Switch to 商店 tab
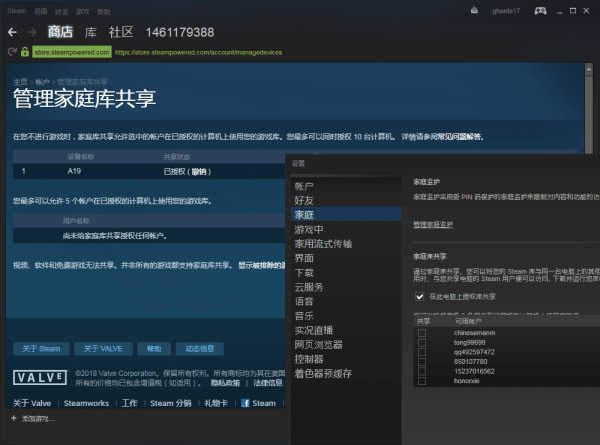Viewport: 600px width, 445px height. click(x=60, y=32)
